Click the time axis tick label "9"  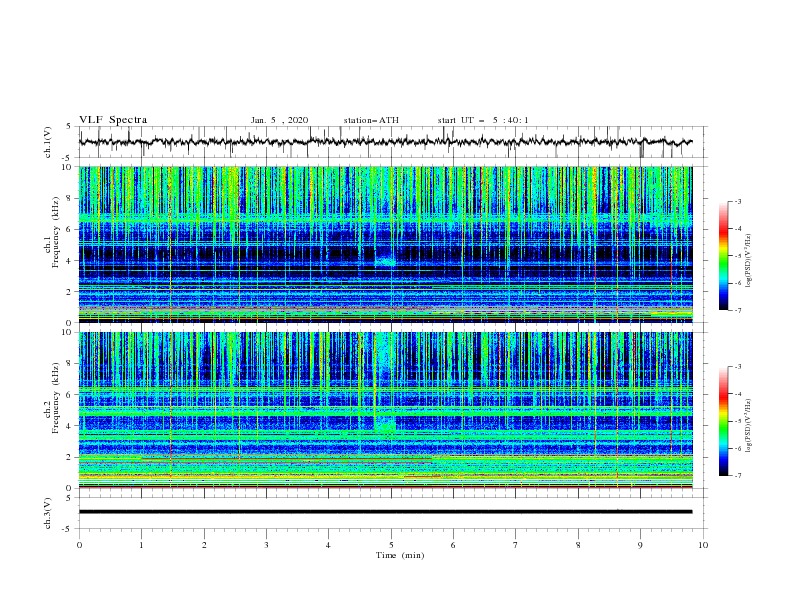(x=640, y=545)
